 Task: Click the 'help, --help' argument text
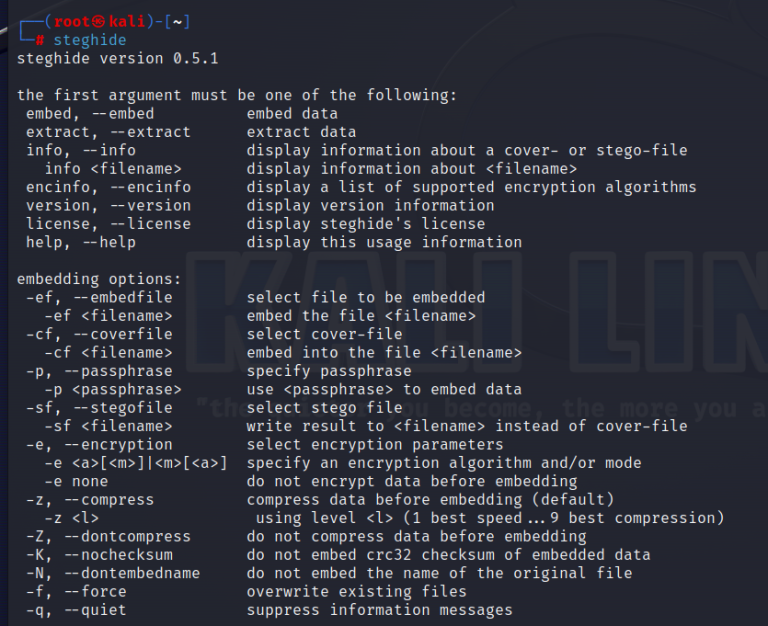[81, 242]
